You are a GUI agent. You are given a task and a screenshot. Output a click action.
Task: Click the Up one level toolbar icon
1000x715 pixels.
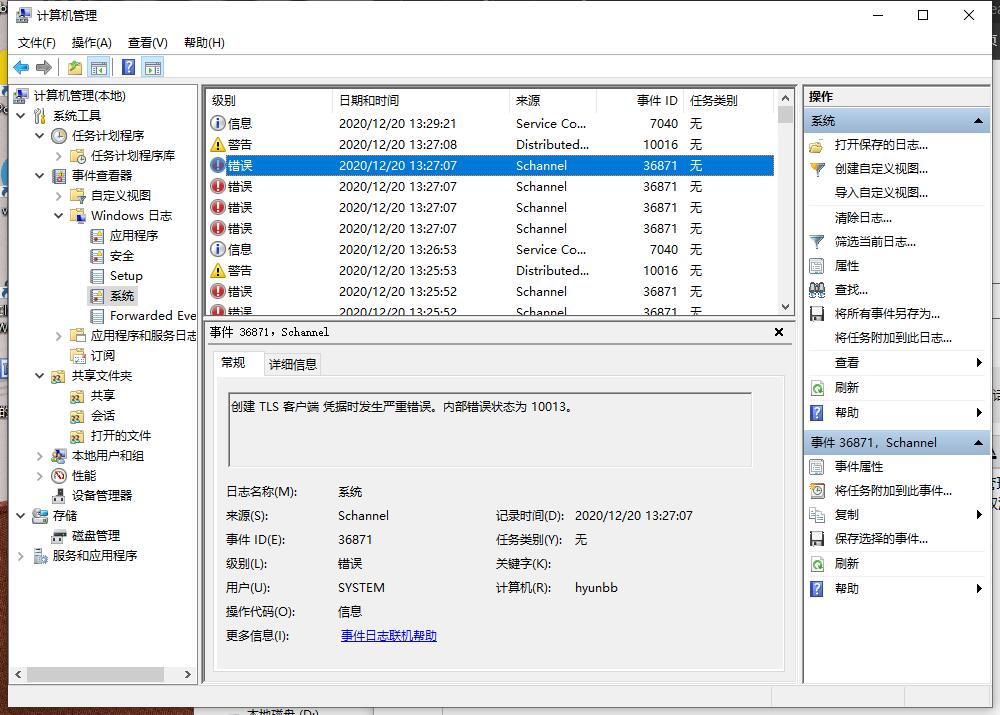[x=75, y=67]
